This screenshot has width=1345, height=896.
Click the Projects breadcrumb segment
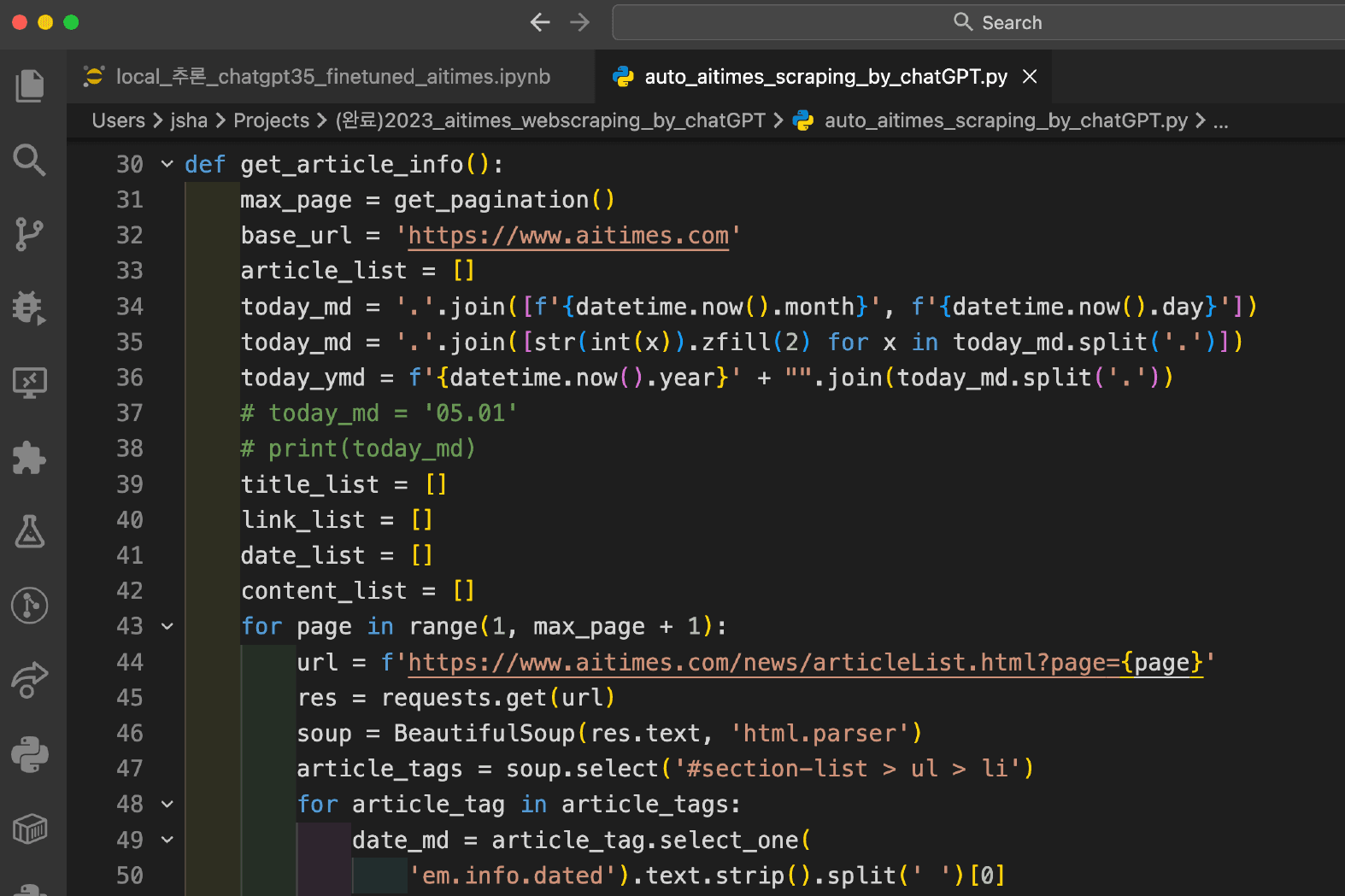(271, 120)
